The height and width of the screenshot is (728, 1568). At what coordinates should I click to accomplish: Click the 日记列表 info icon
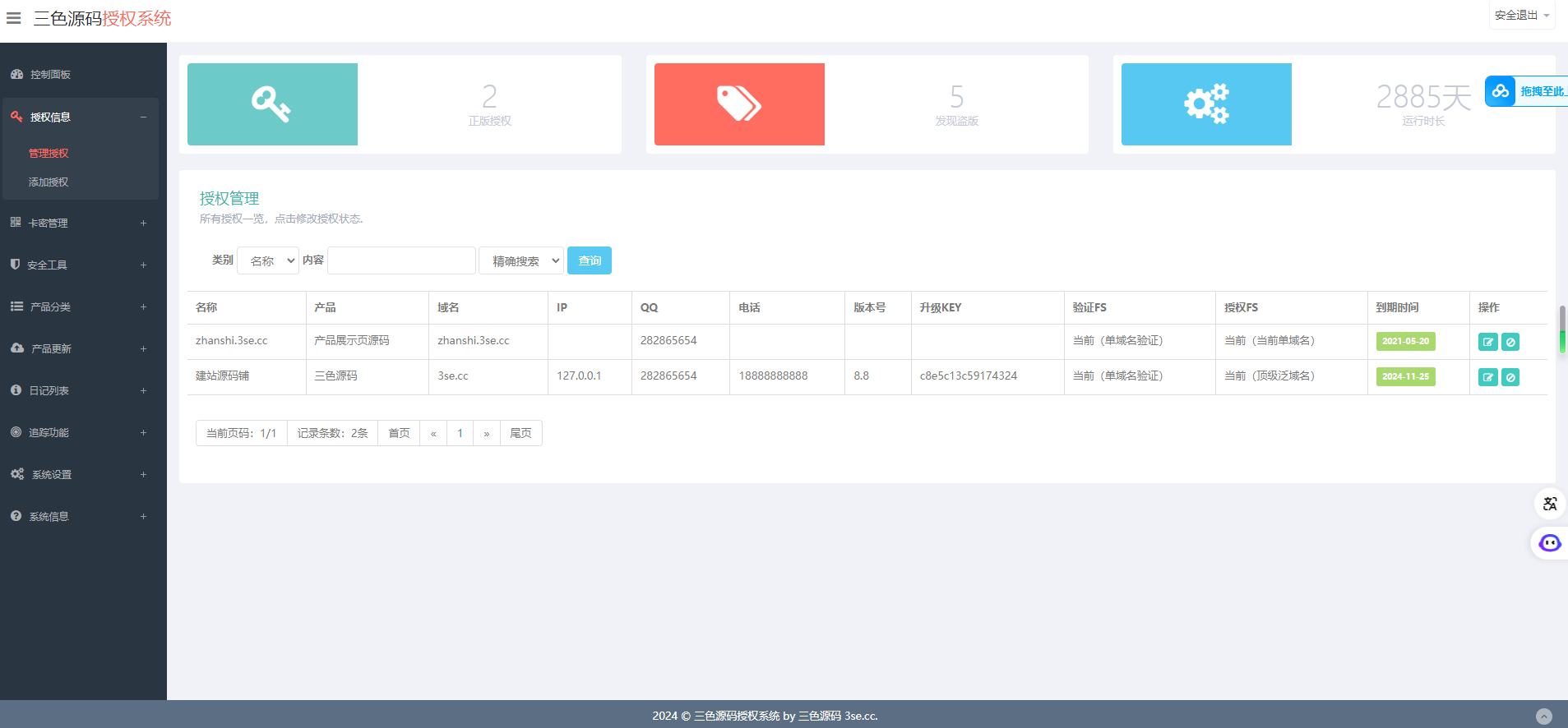(x=16, y=389)
